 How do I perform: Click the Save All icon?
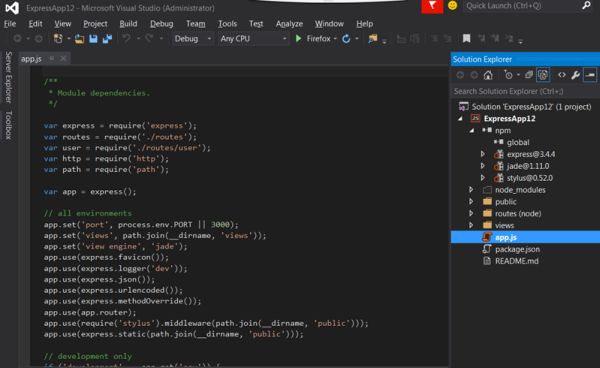[107, 39]
